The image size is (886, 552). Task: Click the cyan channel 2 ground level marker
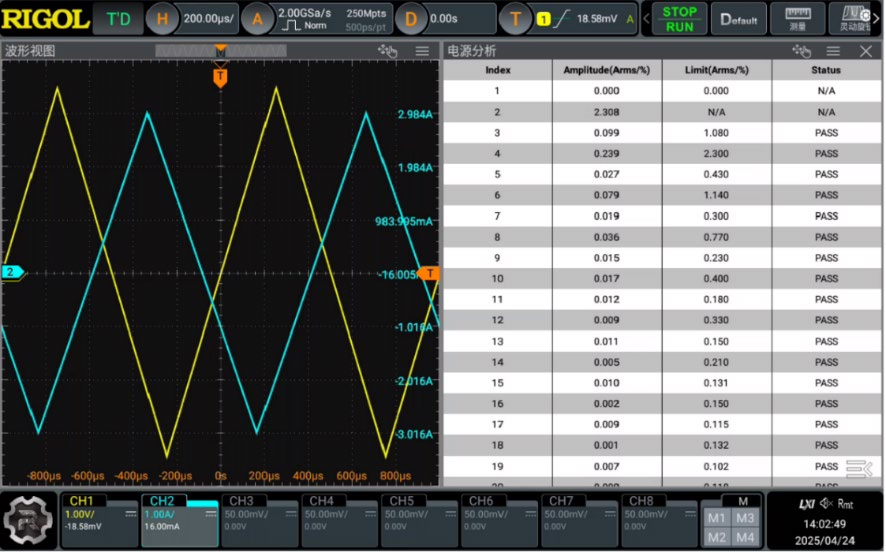pos(12,272)
